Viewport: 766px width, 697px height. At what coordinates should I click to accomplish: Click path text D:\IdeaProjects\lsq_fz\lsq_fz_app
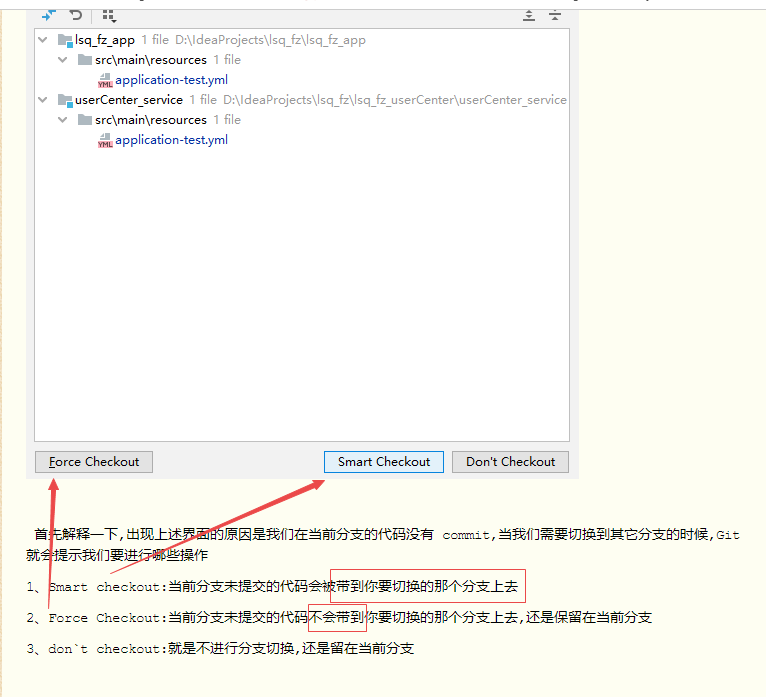pyautogui.click(x=270, y=40)
